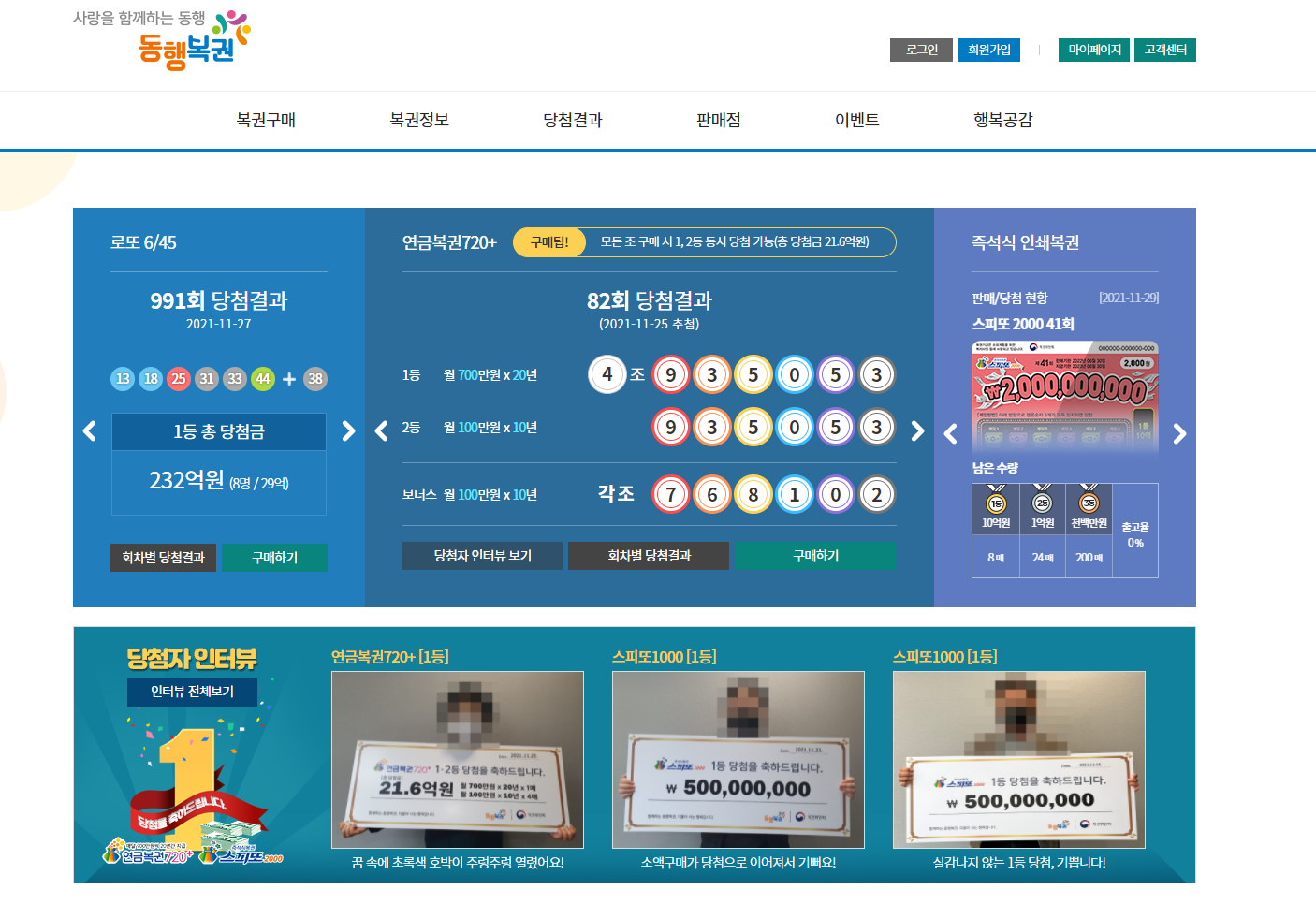Click 991회 당첨결과 title

219,300
